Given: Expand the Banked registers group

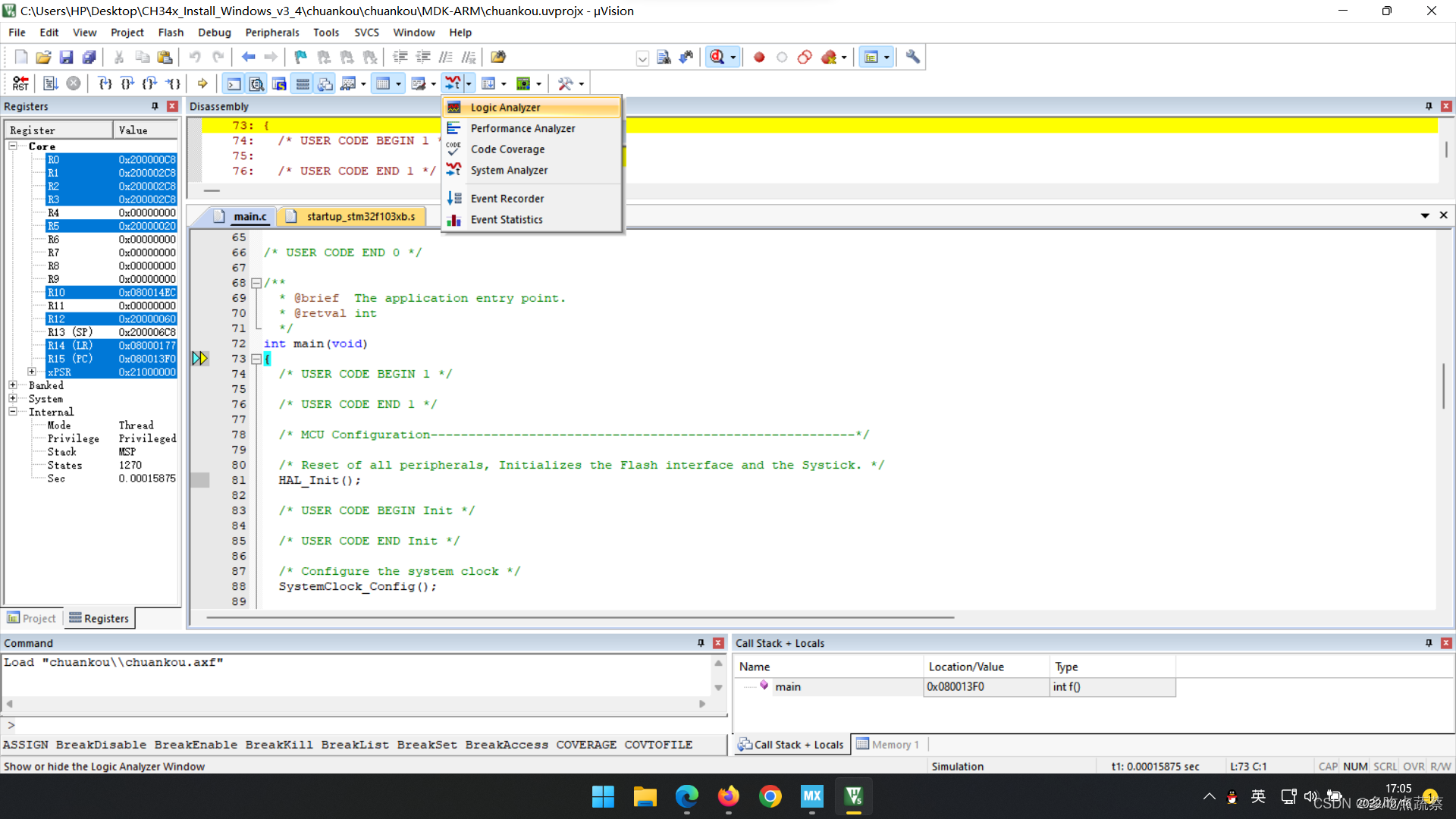Looking at the screenshot, I should pyautogui.click(x=13, y=385).
